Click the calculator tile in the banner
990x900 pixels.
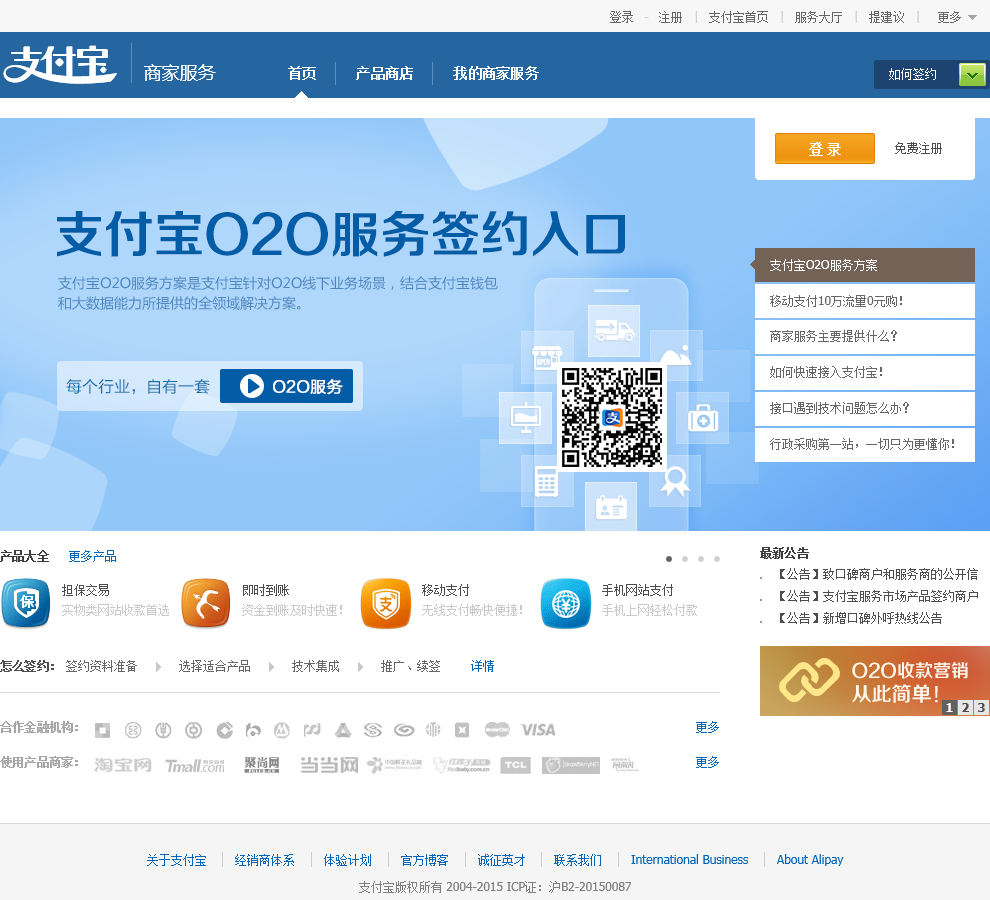[x=546, y=481]
